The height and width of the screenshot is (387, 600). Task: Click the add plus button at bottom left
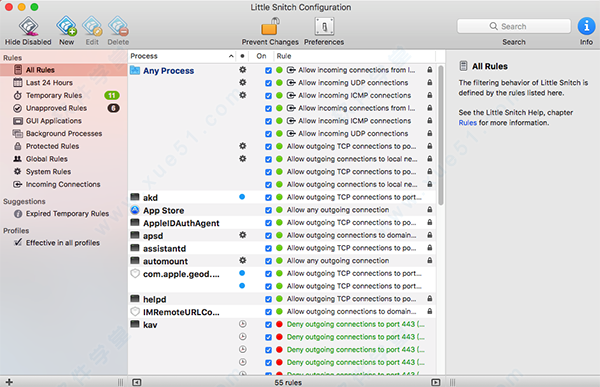9,382
